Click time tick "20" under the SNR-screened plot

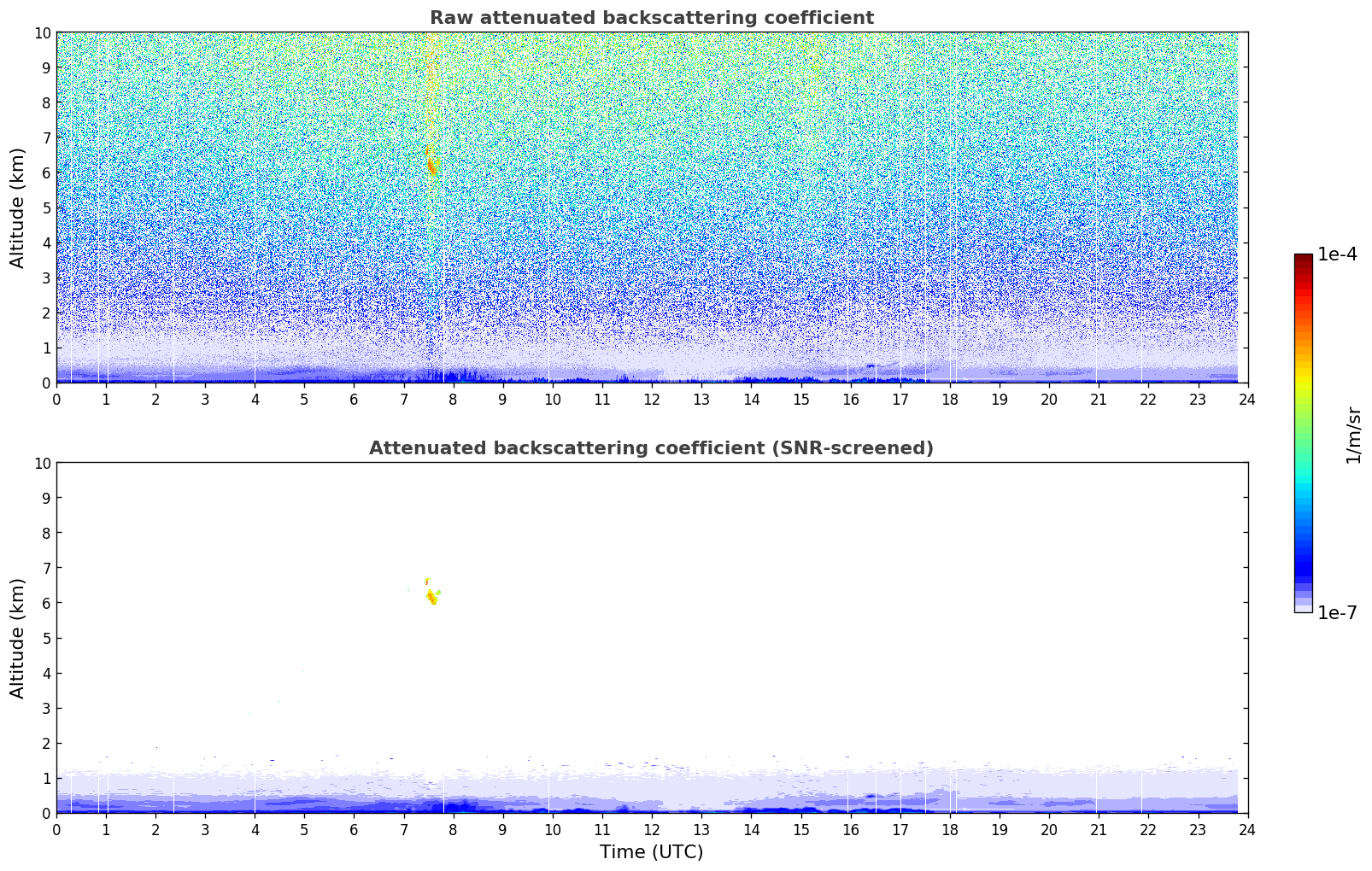point(1049,829)
